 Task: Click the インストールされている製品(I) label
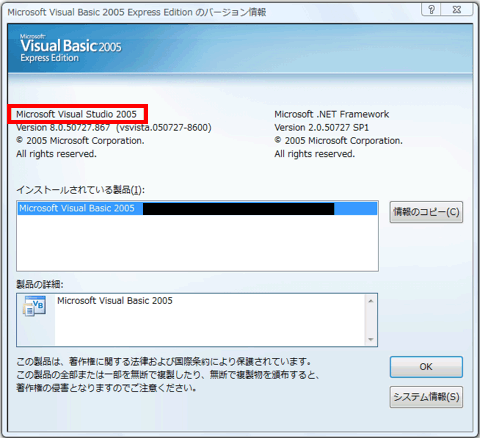pos(81,190)
